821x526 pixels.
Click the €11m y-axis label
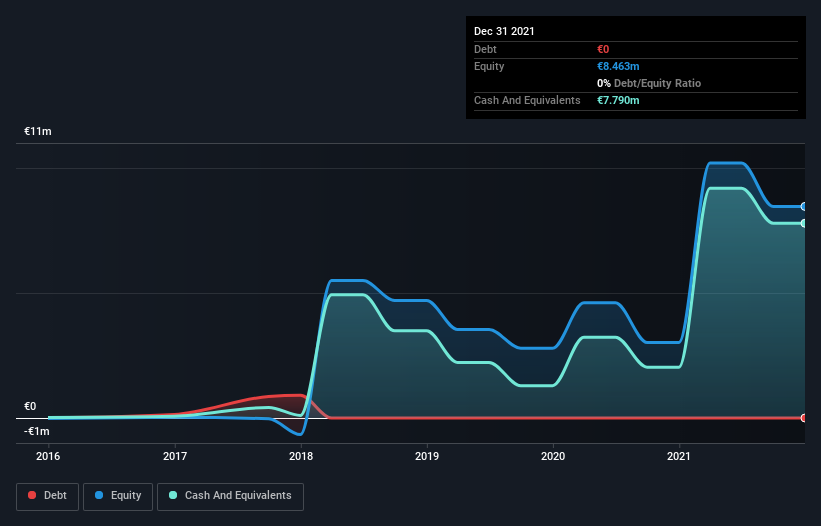pyautogui.click(x=38, y=131)
